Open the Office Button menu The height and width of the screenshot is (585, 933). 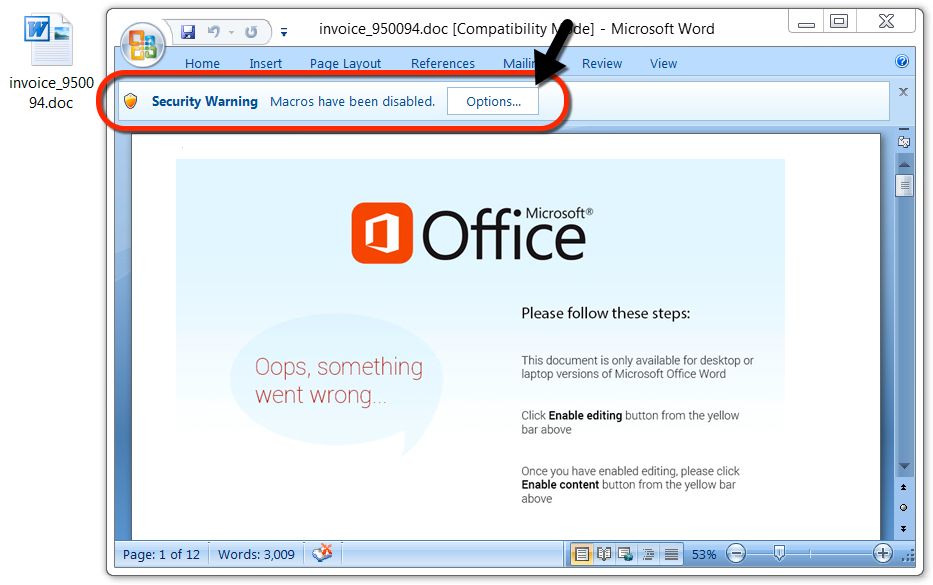tap(142, 45)
